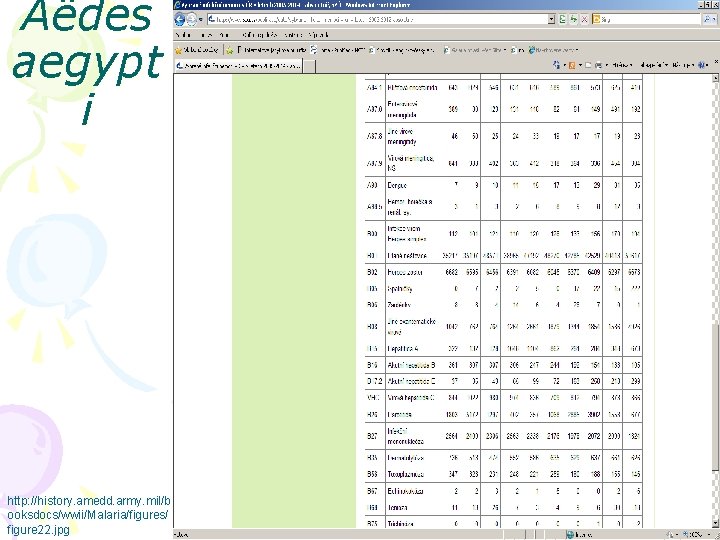Click code B58 in the table
Image resolution: width=720 pixels, height=540 pixels.
372,474
